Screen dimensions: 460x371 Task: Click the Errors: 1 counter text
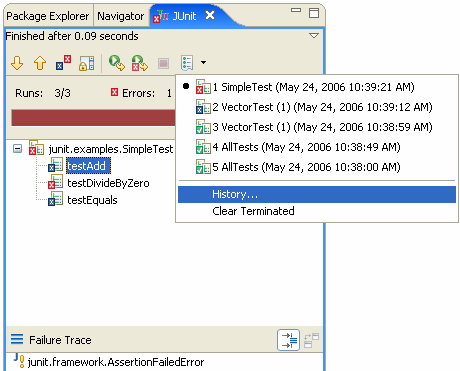pyautogui.click(x=147, y=93)
